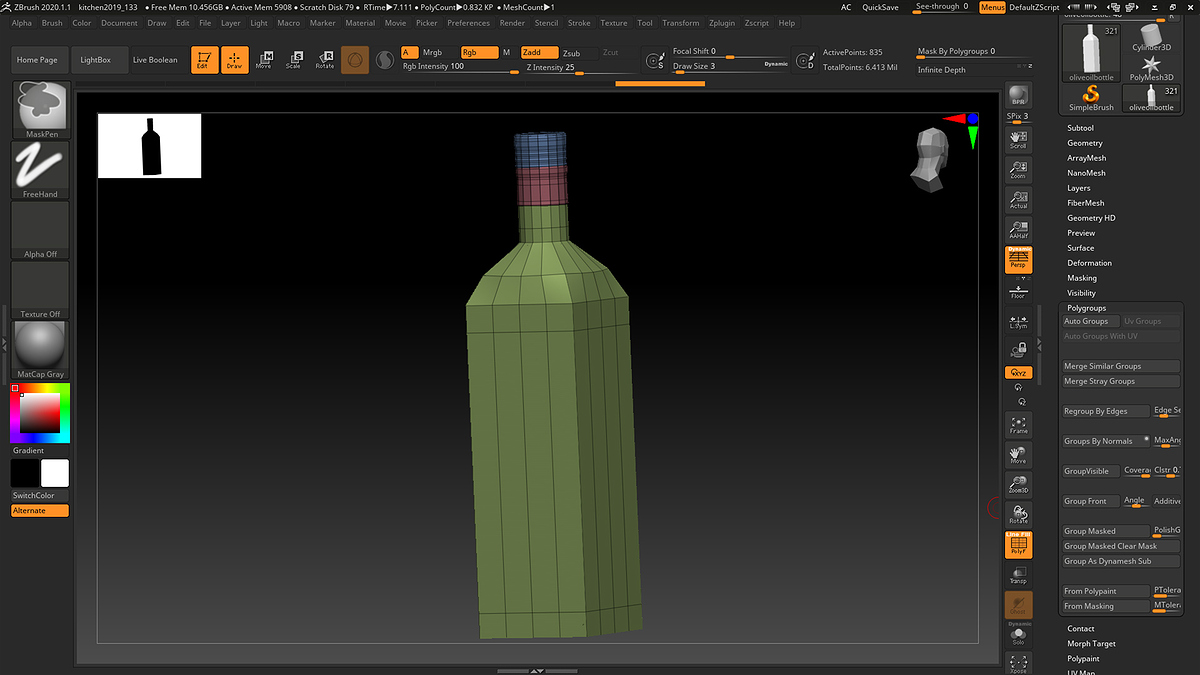Image resolution: width=1200 pixels, height=675 pixels.
Task: Click Merge Similar Groups
Action: (x=1121, y=366)
